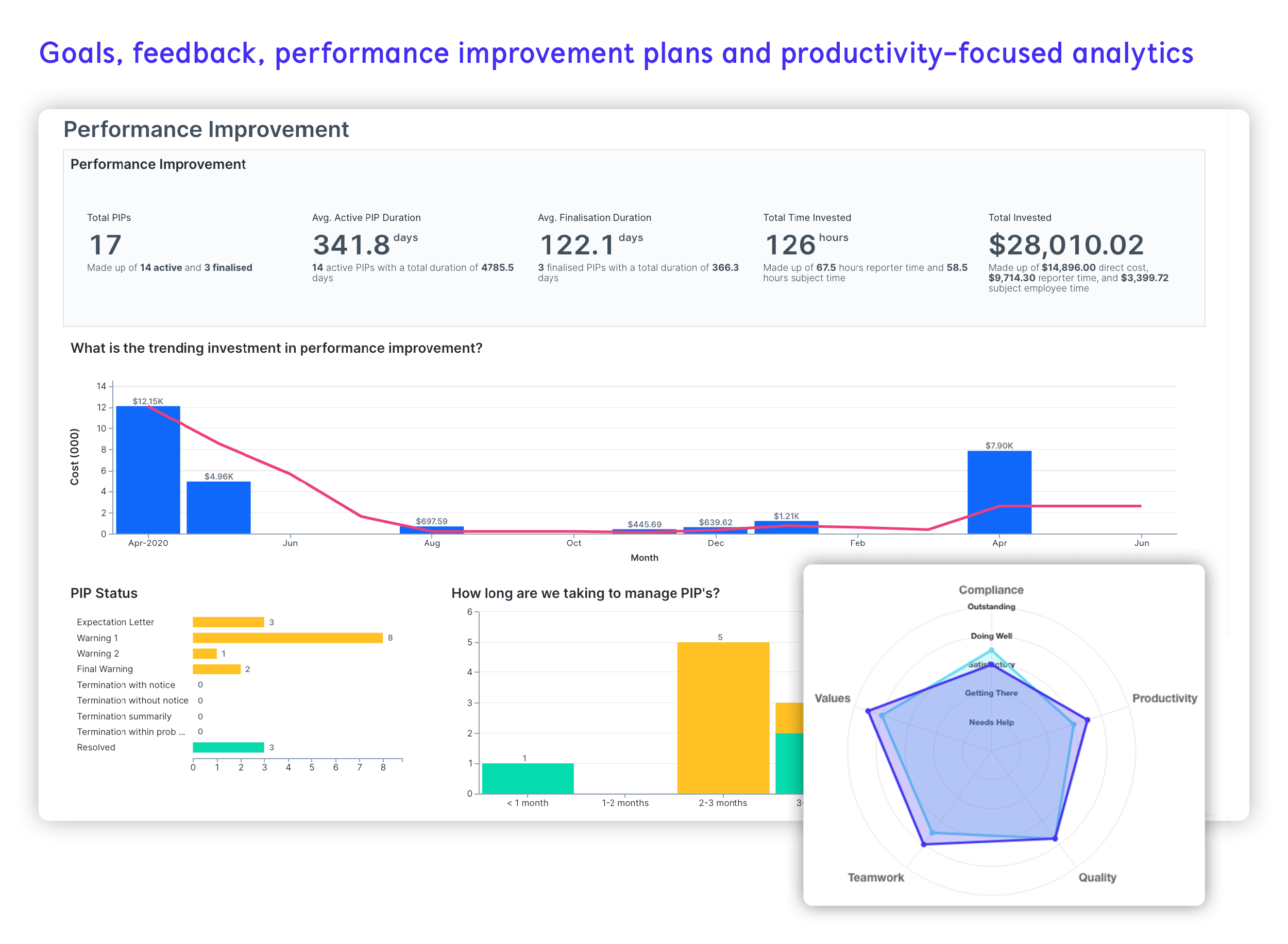Click the Avg. Finalisation Duration label
The width and height of the screenshot is (1288, 944).
coord(594,218)
